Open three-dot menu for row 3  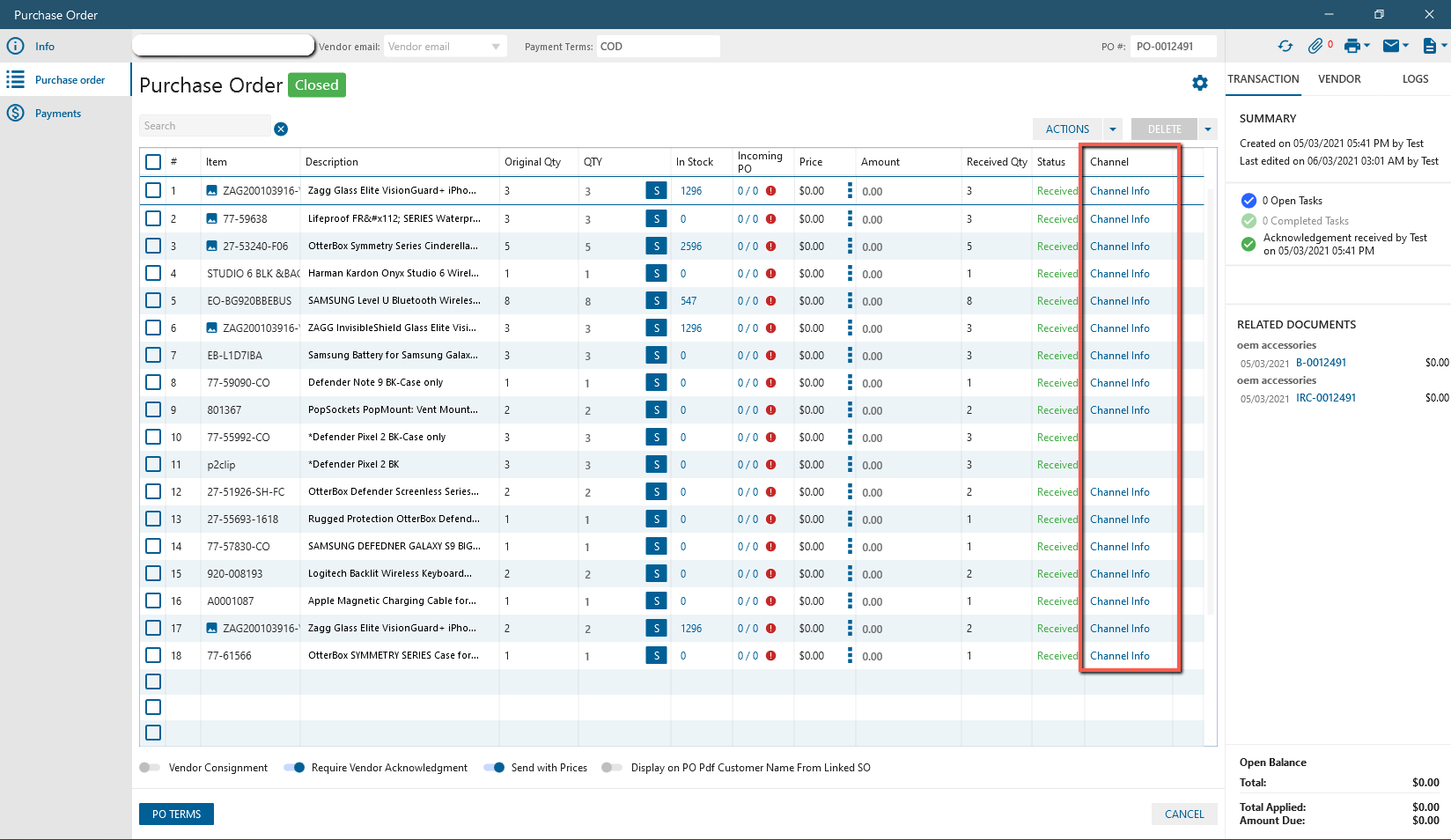850,246
